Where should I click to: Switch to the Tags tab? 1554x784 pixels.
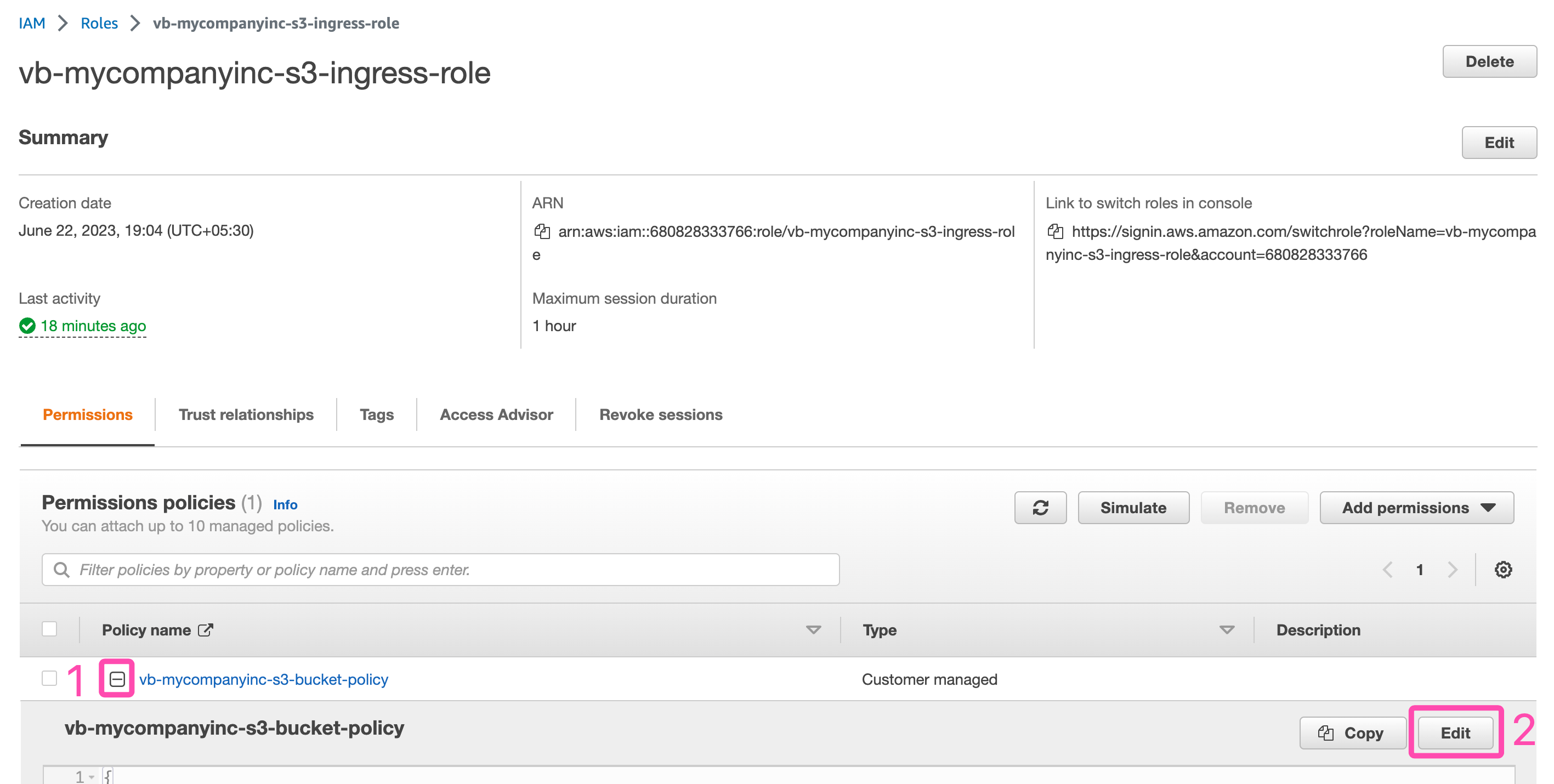click(376, 414)
